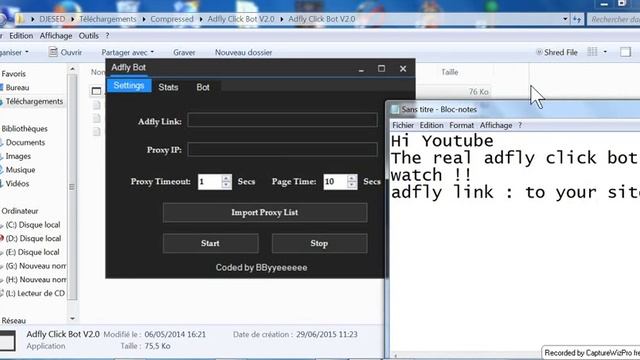Select the application file icon in list
Image resolution: width=640 pixels, height=360 pixels.
96,91
